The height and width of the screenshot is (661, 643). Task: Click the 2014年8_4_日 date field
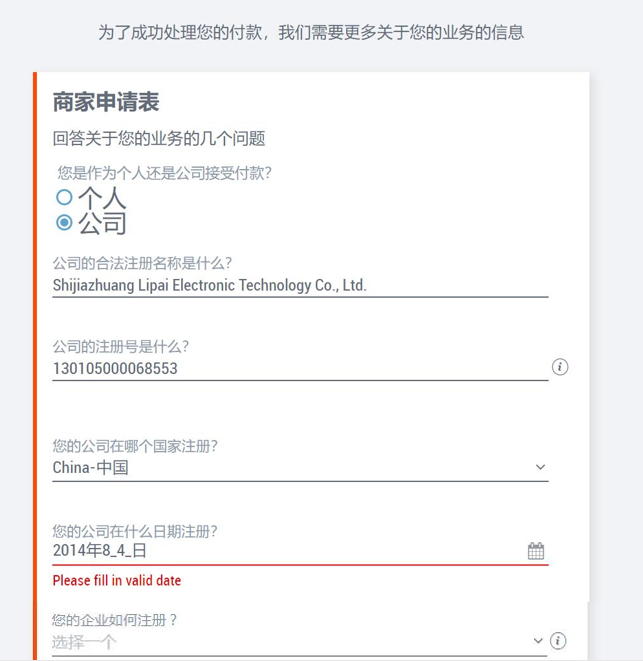(x=300, y=551)
